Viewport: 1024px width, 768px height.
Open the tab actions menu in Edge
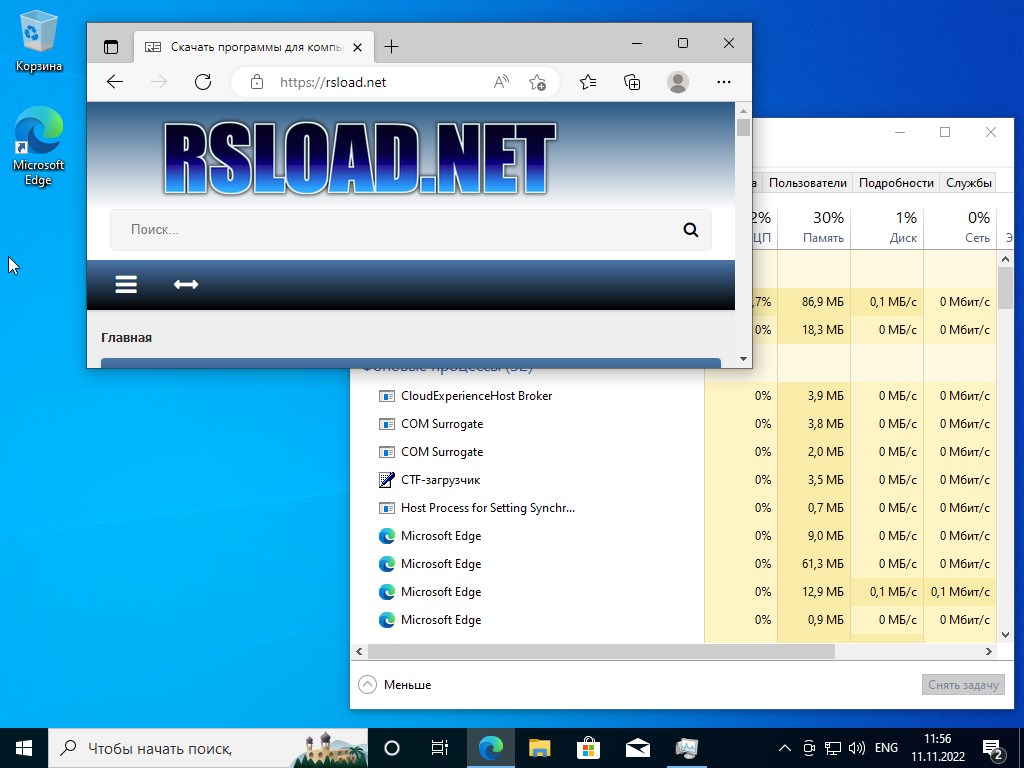click(x=111, y=46)
